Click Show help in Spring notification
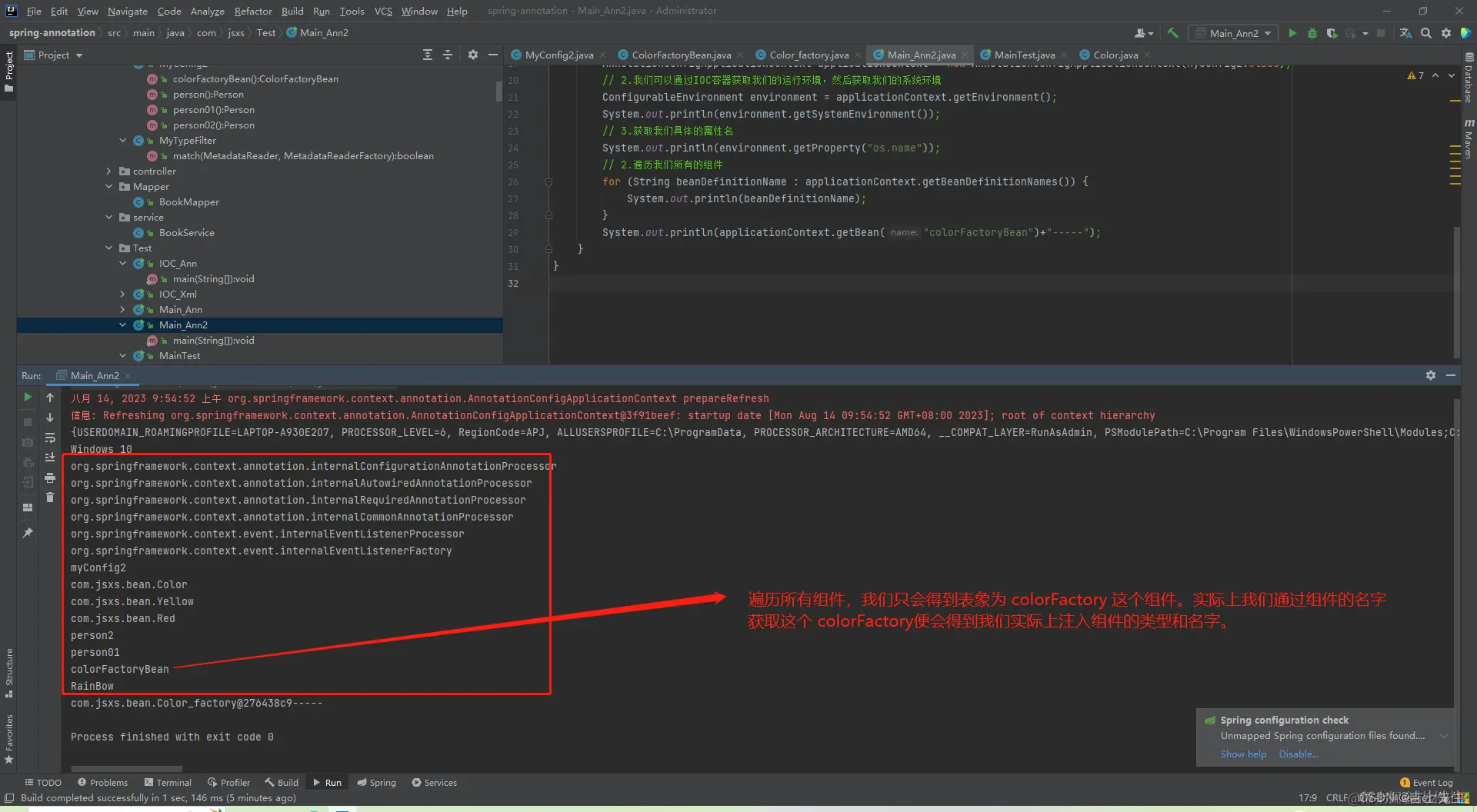This screenshot has height=812, width=1477. click(1243, 754)
